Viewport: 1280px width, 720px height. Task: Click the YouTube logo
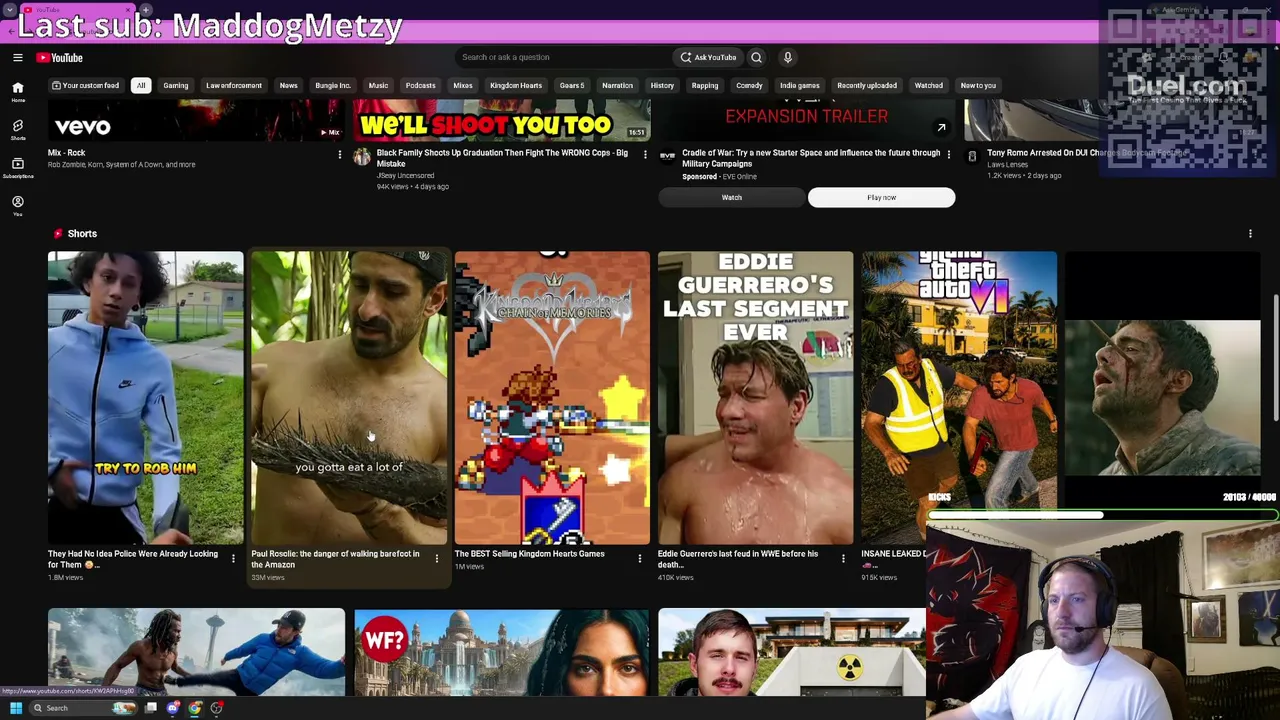click(x=60, y=57)
